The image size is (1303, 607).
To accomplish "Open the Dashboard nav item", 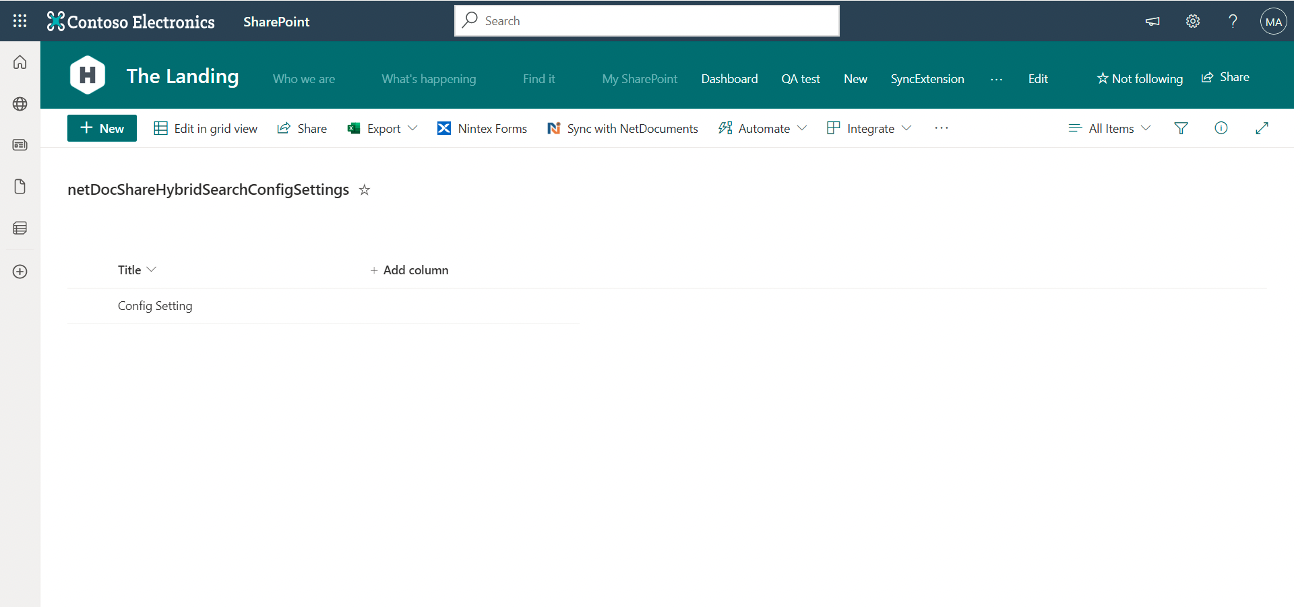I will click(729, 78).
